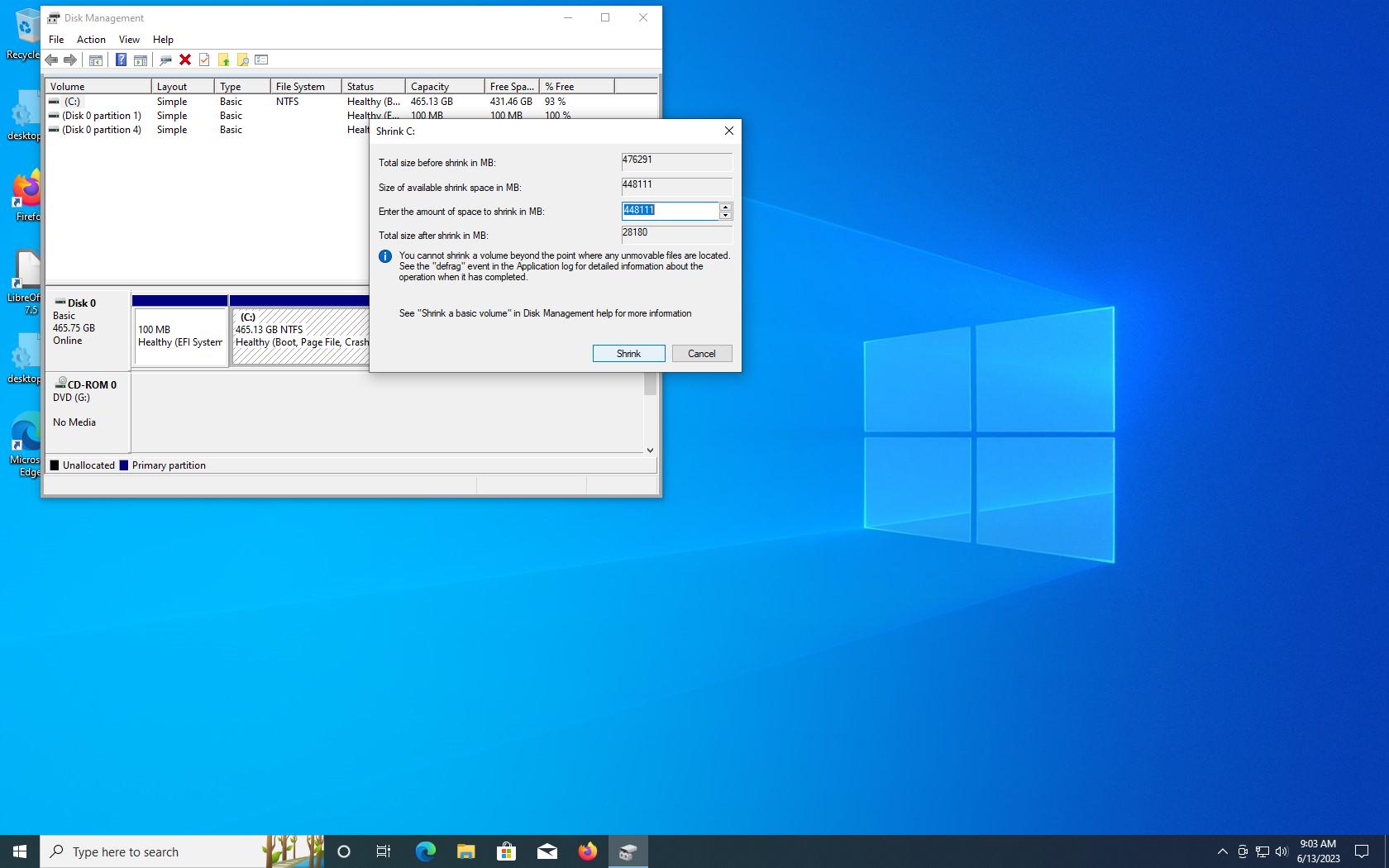The image size is (1389, 868).
Task: Click the Show/Hide Console Tree icon
Action: point(96,60)
